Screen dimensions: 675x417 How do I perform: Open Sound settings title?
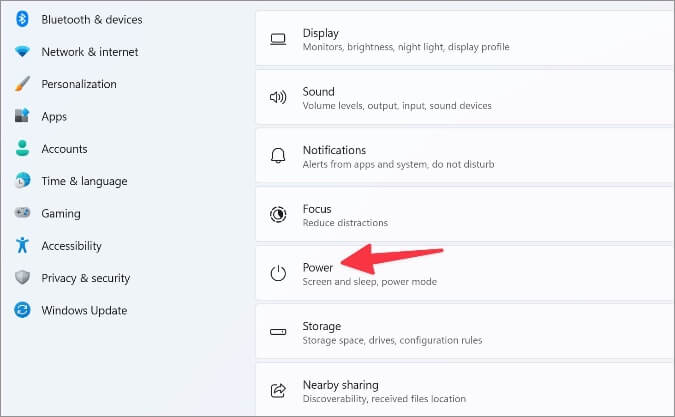coord(319,92)
